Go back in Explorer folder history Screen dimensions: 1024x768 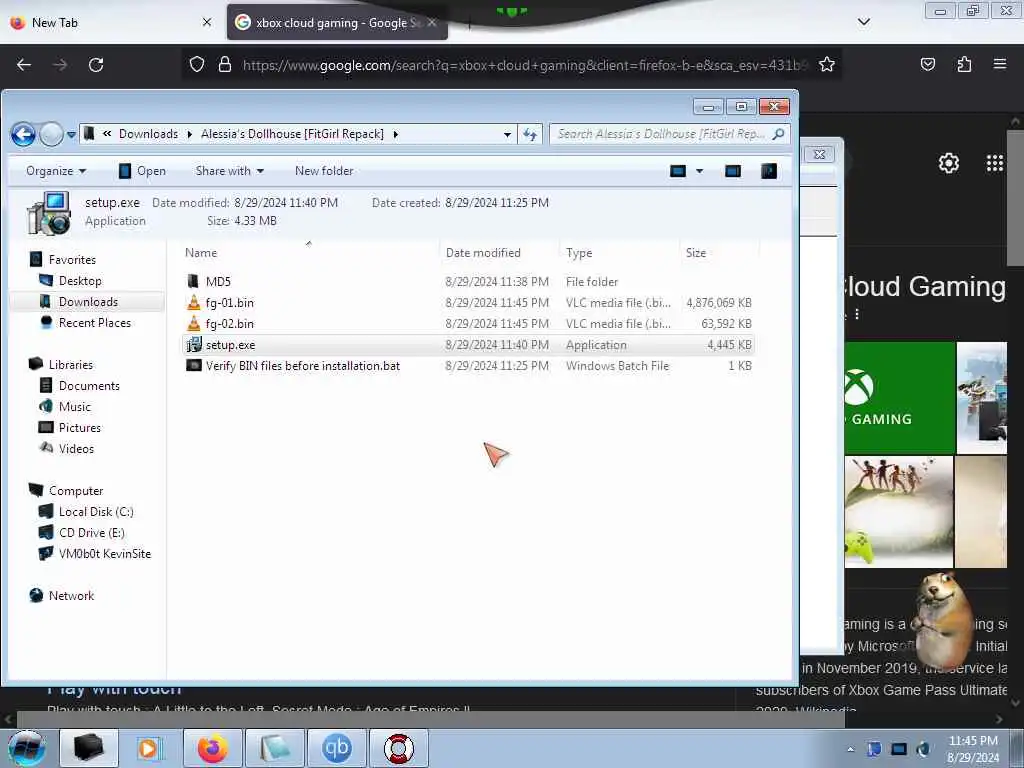(x=24, y=135)
